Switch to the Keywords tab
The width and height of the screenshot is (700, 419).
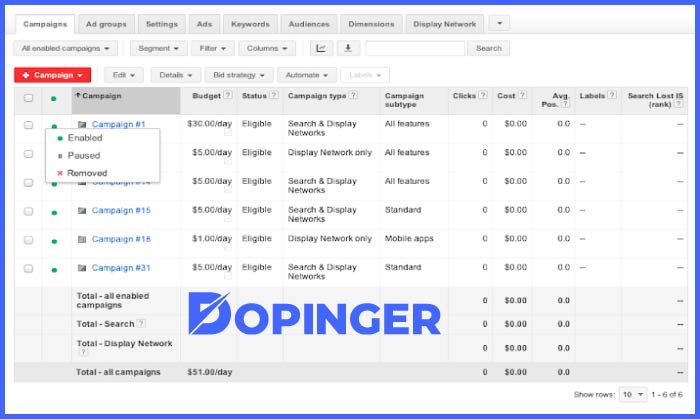[x=250, y=24]
